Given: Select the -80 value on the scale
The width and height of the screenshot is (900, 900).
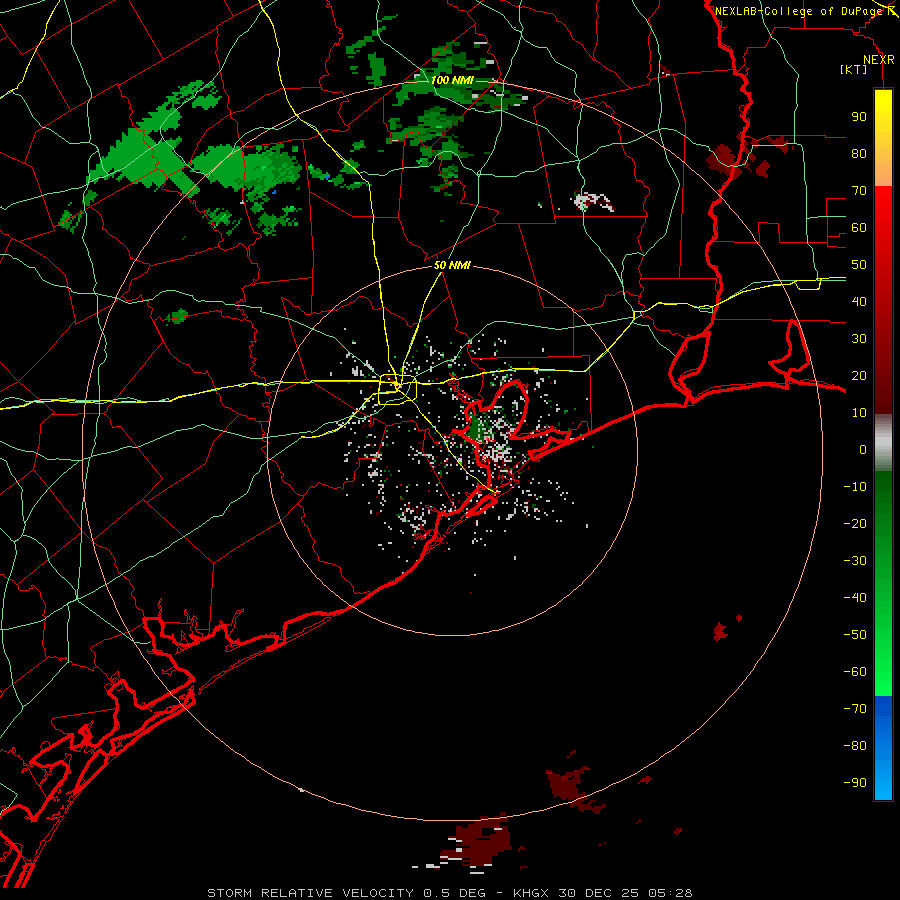Looking at the screenshot, I should tap(855, 746).
